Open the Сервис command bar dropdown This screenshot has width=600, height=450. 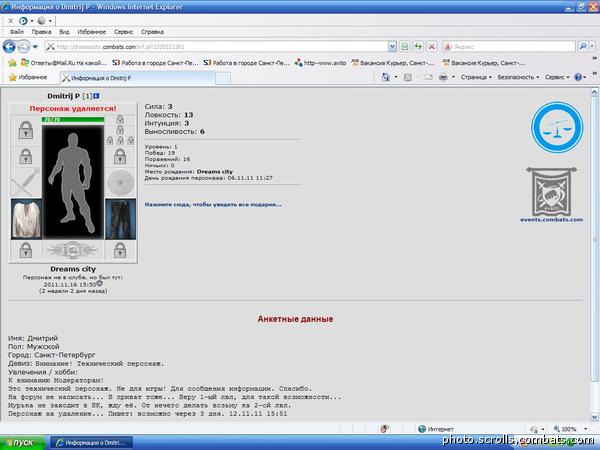[x=557, y=77]
